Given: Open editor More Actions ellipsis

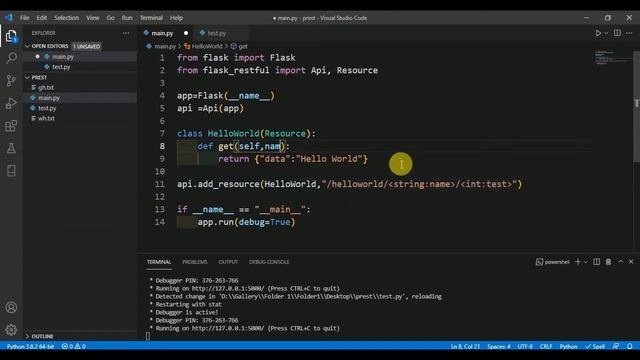Looking at the screenshot, I should tap(629, 33).
